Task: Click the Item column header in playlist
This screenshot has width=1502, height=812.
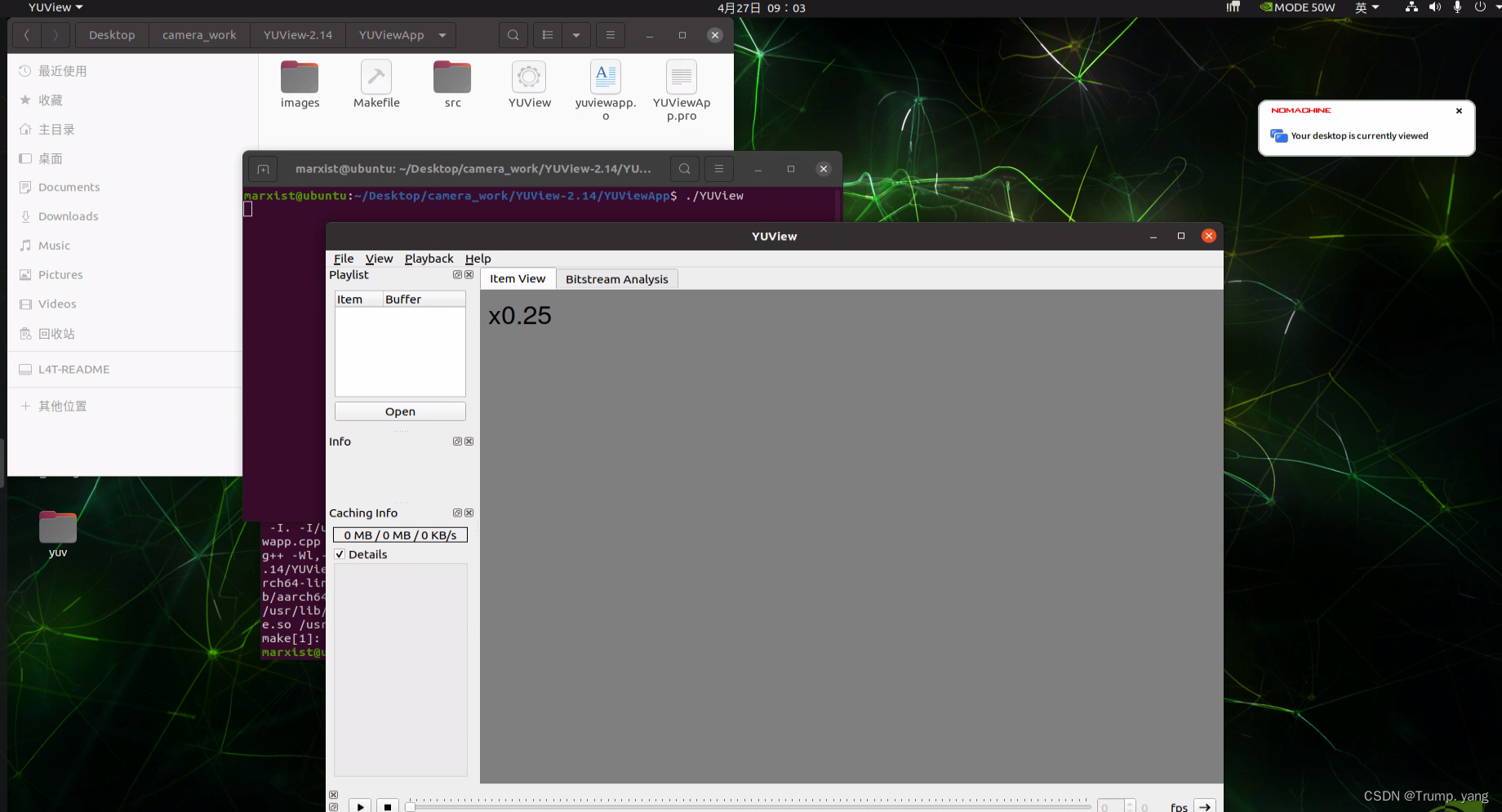Action: coord(358,300)
